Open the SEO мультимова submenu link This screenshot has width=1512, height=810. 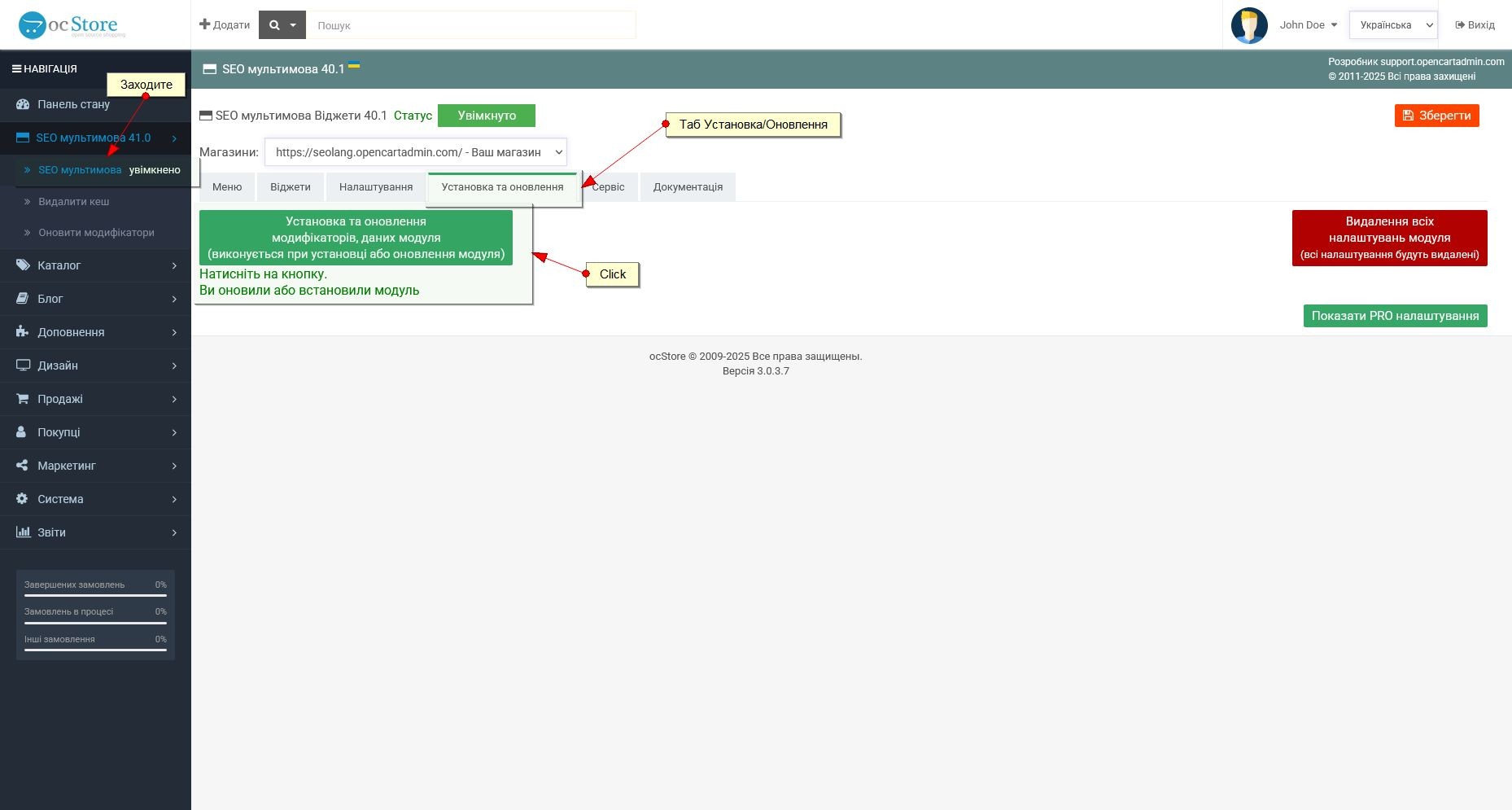(80, 170)
